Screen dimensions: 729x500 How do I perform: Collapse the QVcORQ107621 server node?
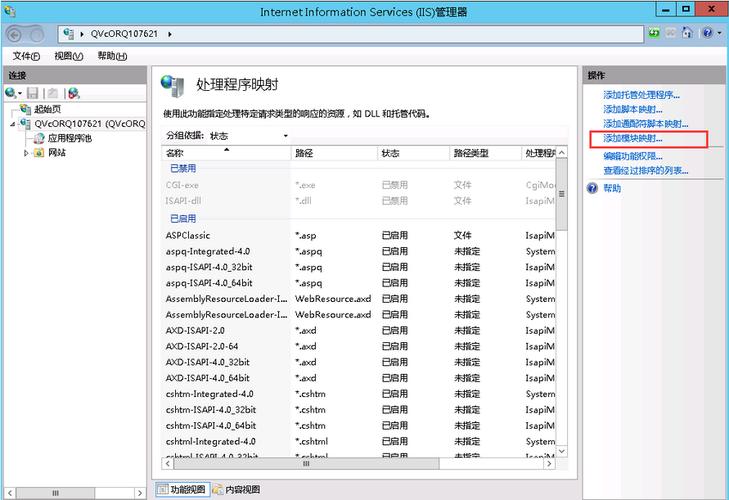coord(12,124)
